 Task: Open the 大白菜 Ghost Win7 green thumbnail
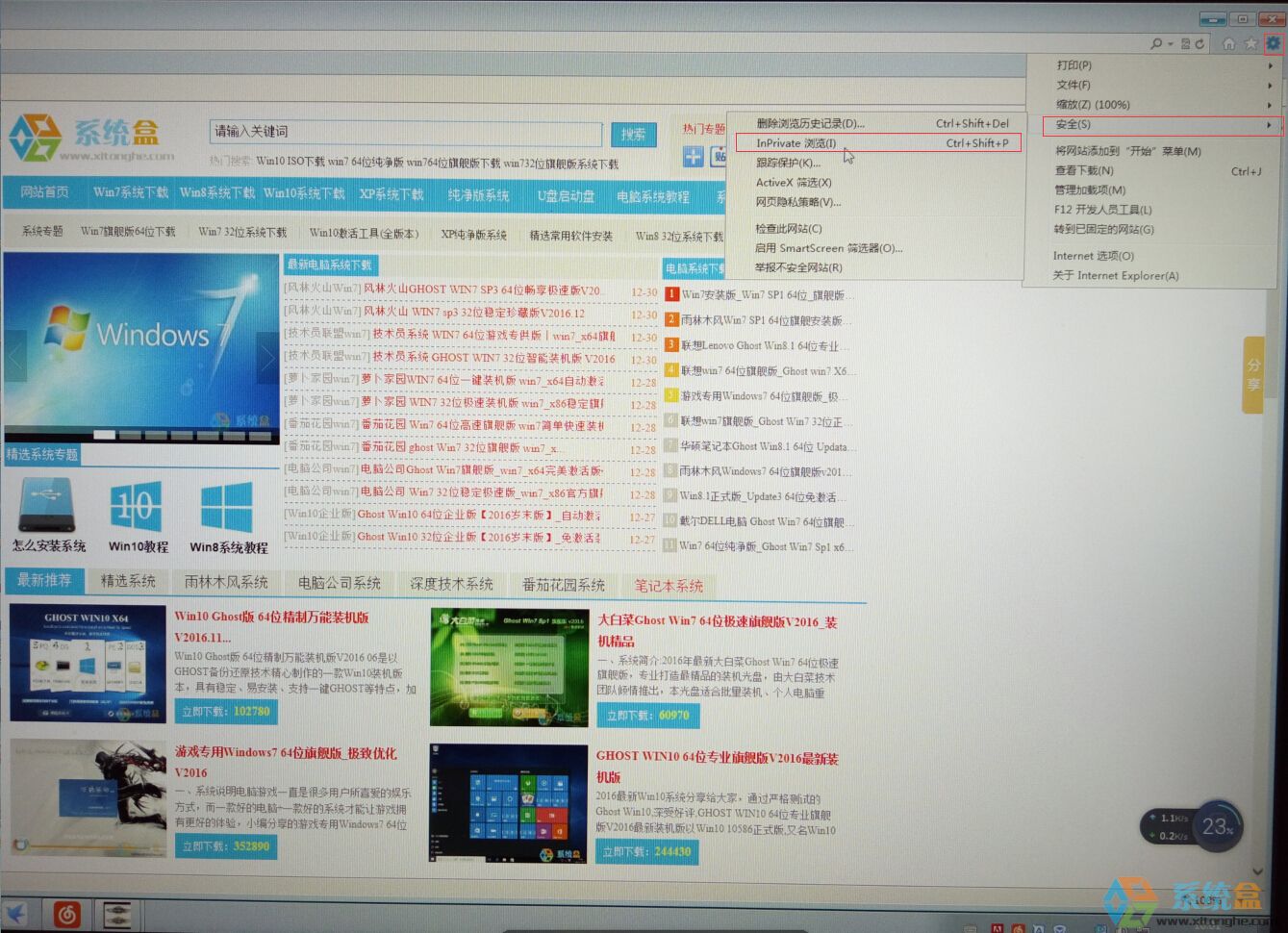pos(509,668)
